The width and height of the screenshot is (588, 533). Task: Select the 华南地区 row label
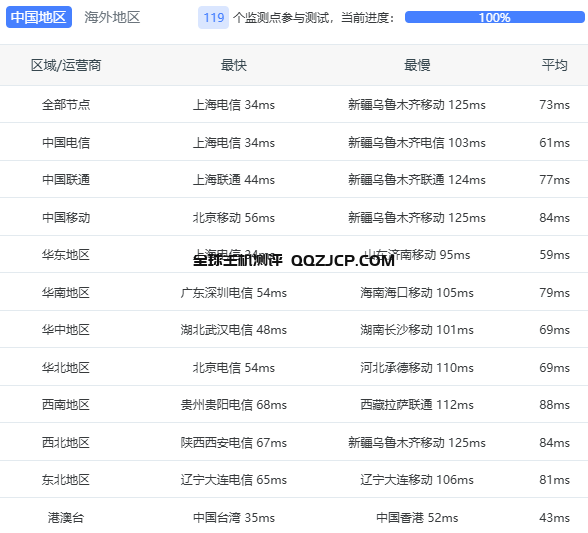coord(66,293)
